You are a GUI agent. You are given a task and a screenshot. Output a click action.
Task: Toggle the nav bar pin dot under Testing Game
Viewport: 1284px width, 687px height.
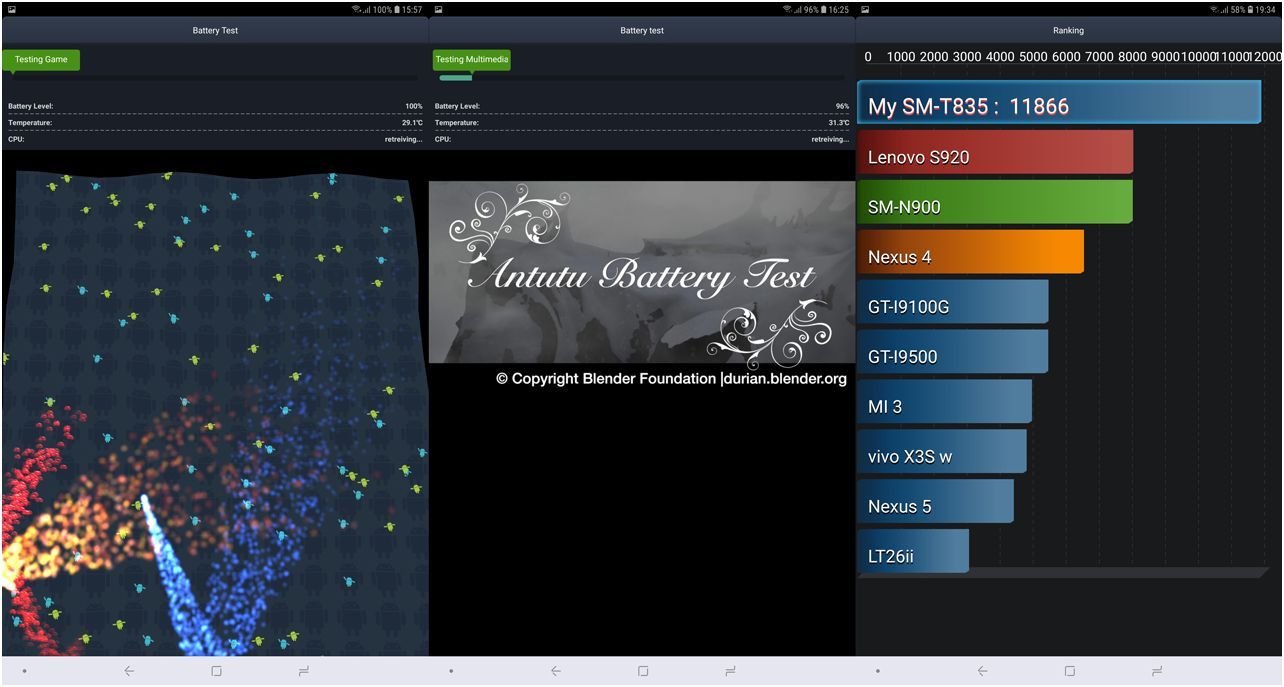click(24, 671)
